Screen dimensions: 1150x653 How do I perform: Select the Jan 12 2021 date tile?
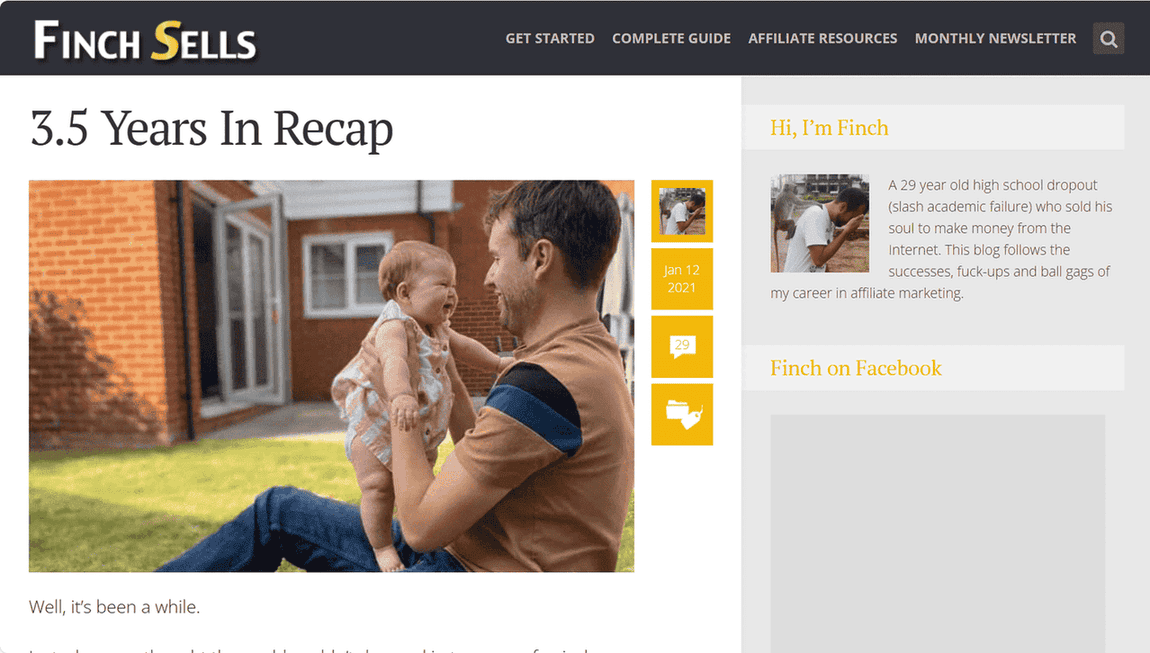pos(682,279)
